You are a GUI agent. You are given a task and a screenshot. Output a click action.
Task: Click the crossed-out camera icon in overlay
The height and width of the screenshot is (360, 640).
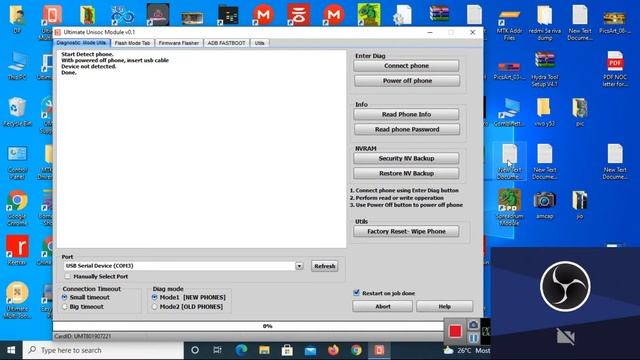tap(565, 336)
